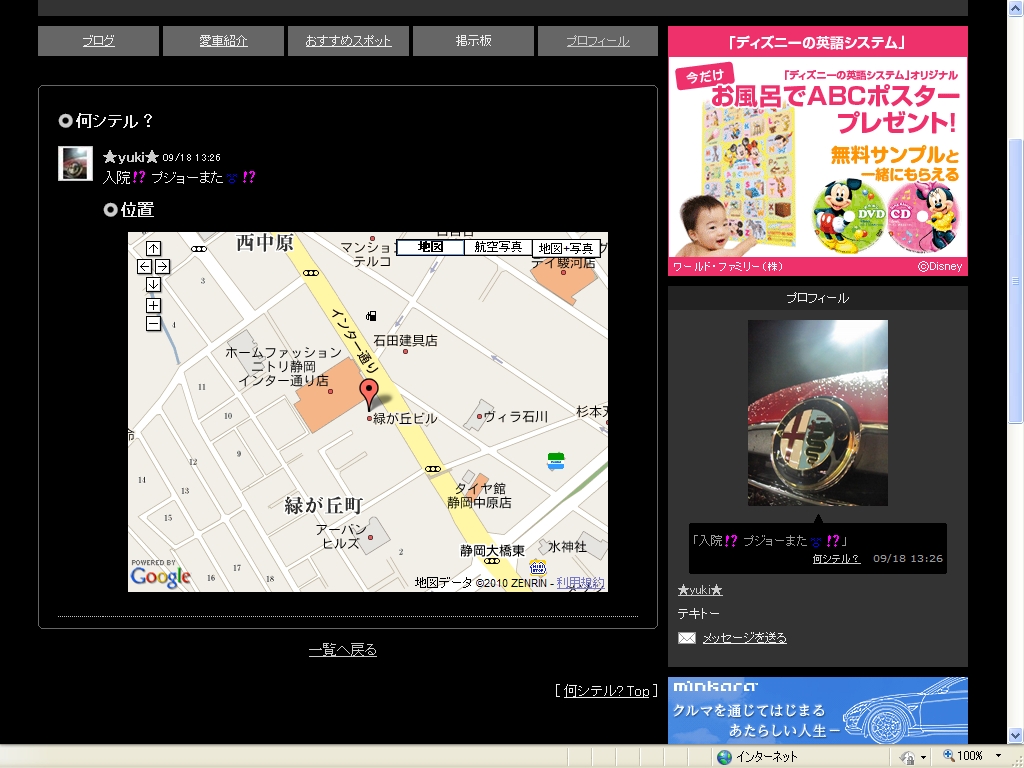Click the タイヤ館 静岡中原店 label on the map
Image resolution: width=1024 pixels, height=768 pixels.
pos(479,496)
